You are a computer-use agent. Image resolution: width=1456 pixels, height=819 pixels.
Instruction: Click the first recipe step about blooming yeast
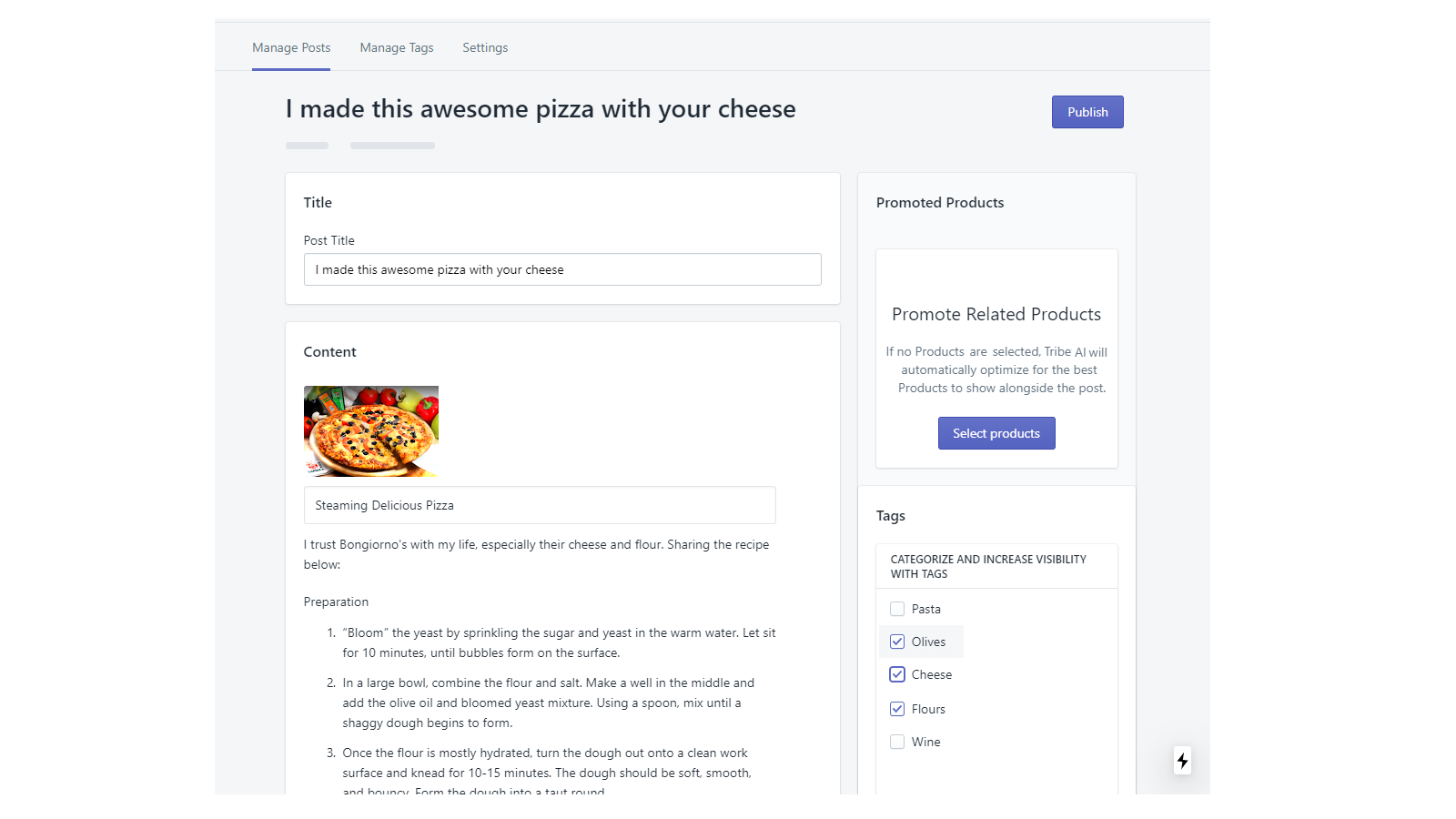[559, 642]
